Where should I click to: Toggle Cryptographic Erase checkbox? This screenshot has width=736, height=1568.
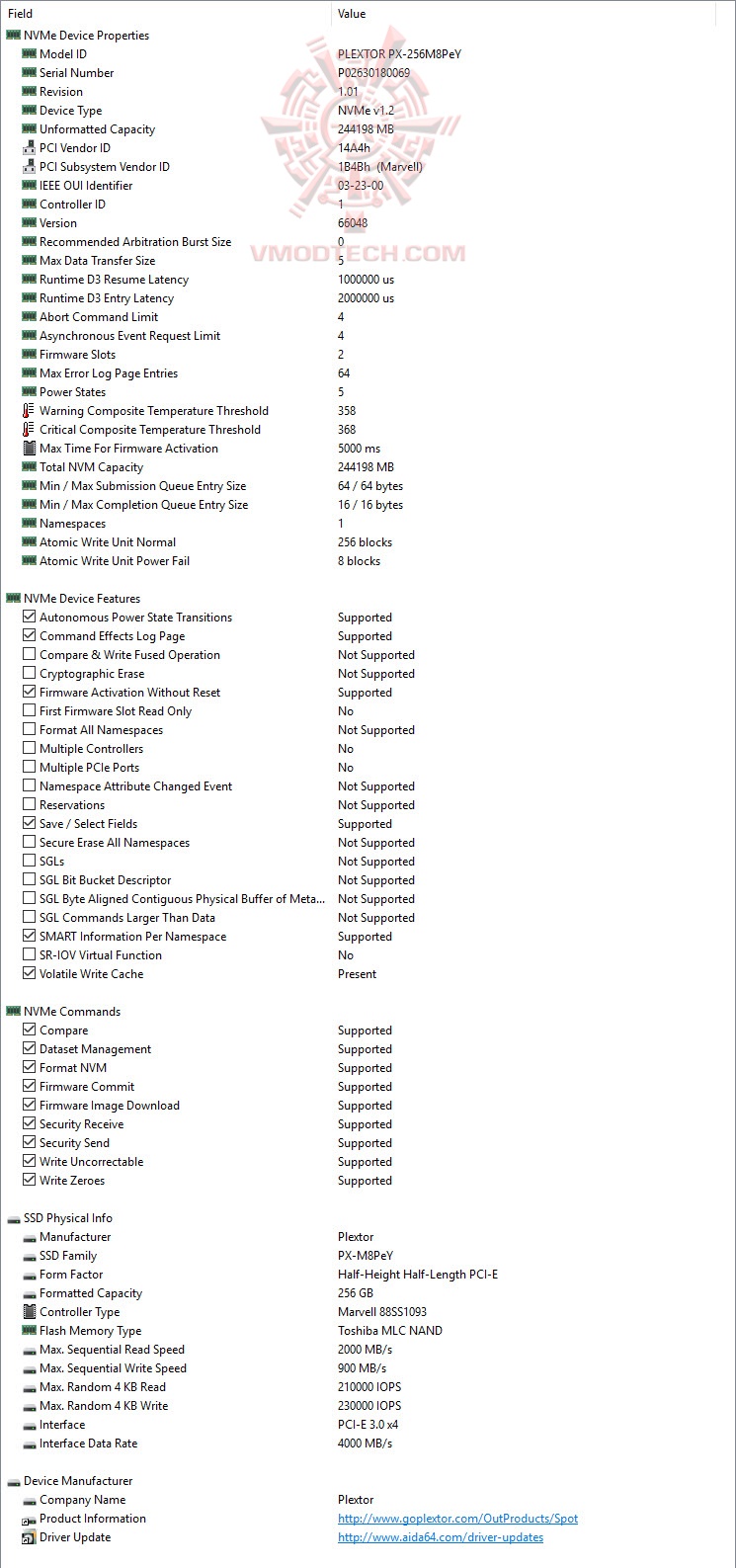pos(30,674)
